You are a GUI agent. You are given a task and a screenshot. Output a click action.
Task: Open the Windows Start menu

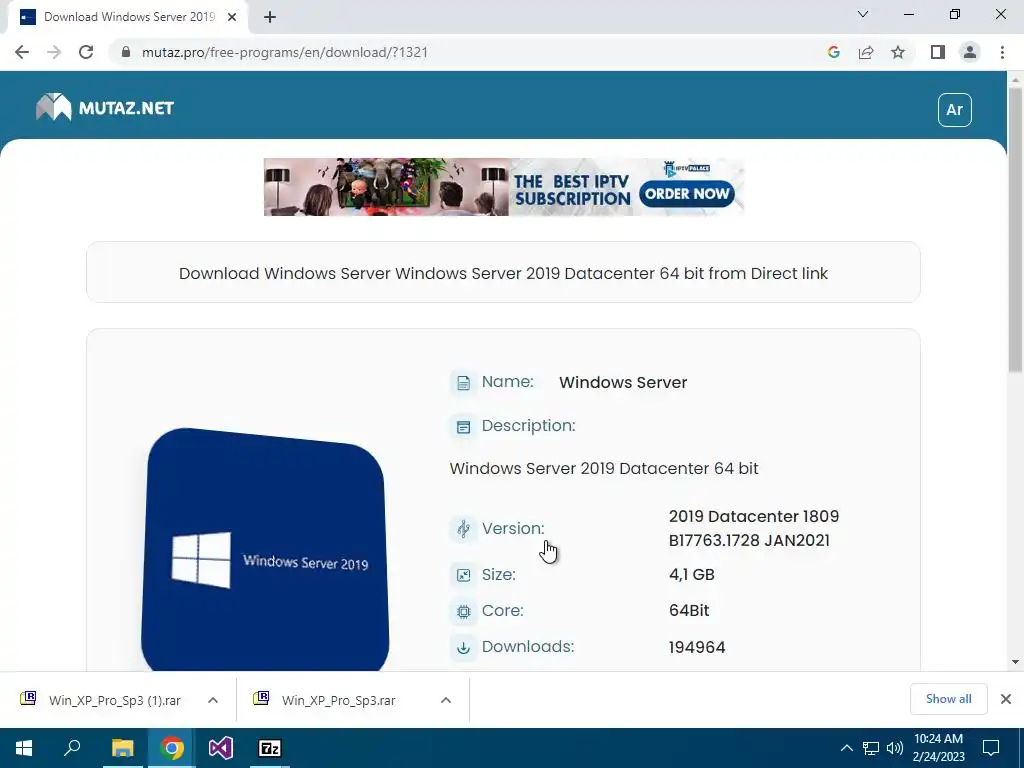pos(24,748)
